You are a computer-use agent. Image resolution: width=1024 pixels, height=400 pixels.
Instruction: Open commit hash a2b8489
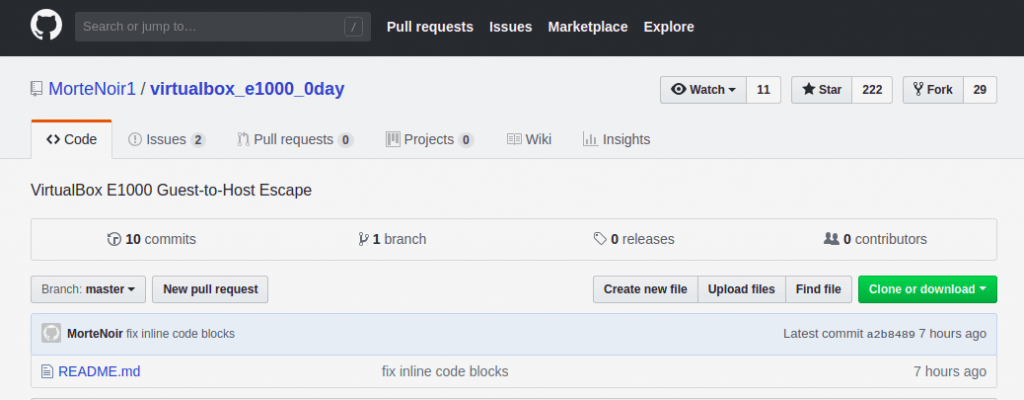pyautogui.click(x=891, y=334)
